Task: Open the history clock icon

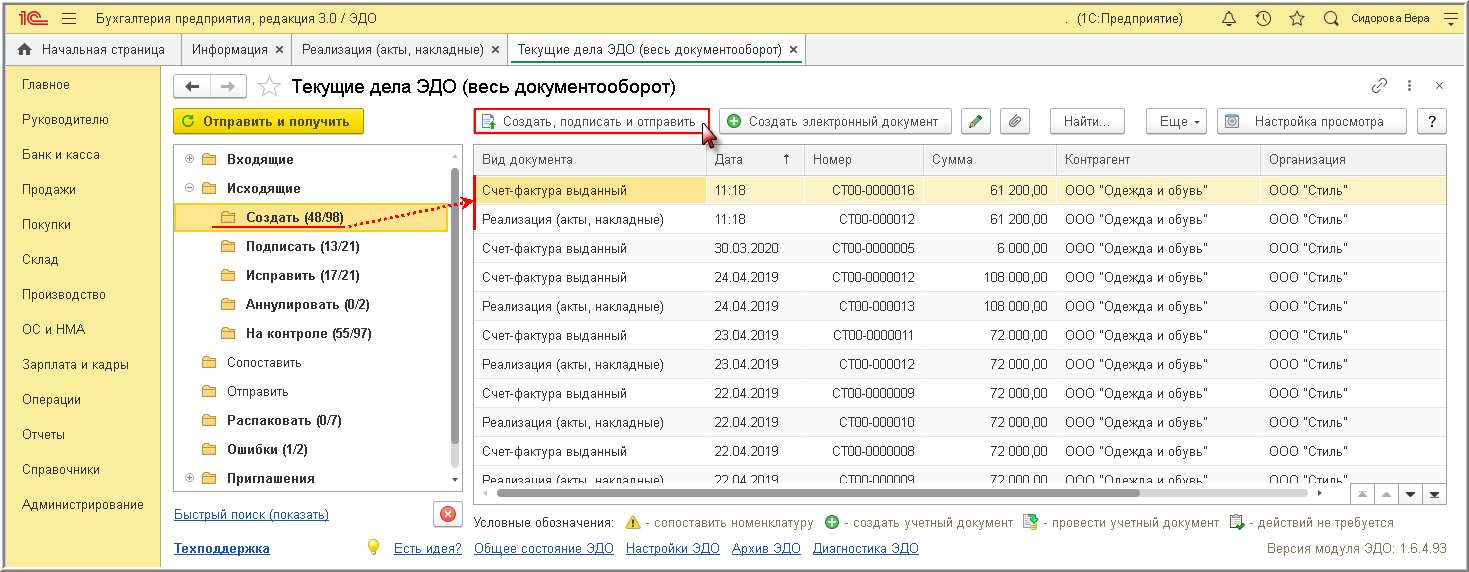Action: (1263, 19)
